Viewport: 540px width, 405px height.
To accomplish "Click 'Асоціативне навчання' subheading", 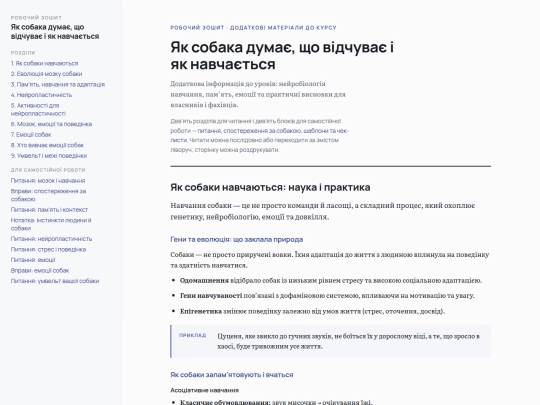I will (x=205, y=390).
